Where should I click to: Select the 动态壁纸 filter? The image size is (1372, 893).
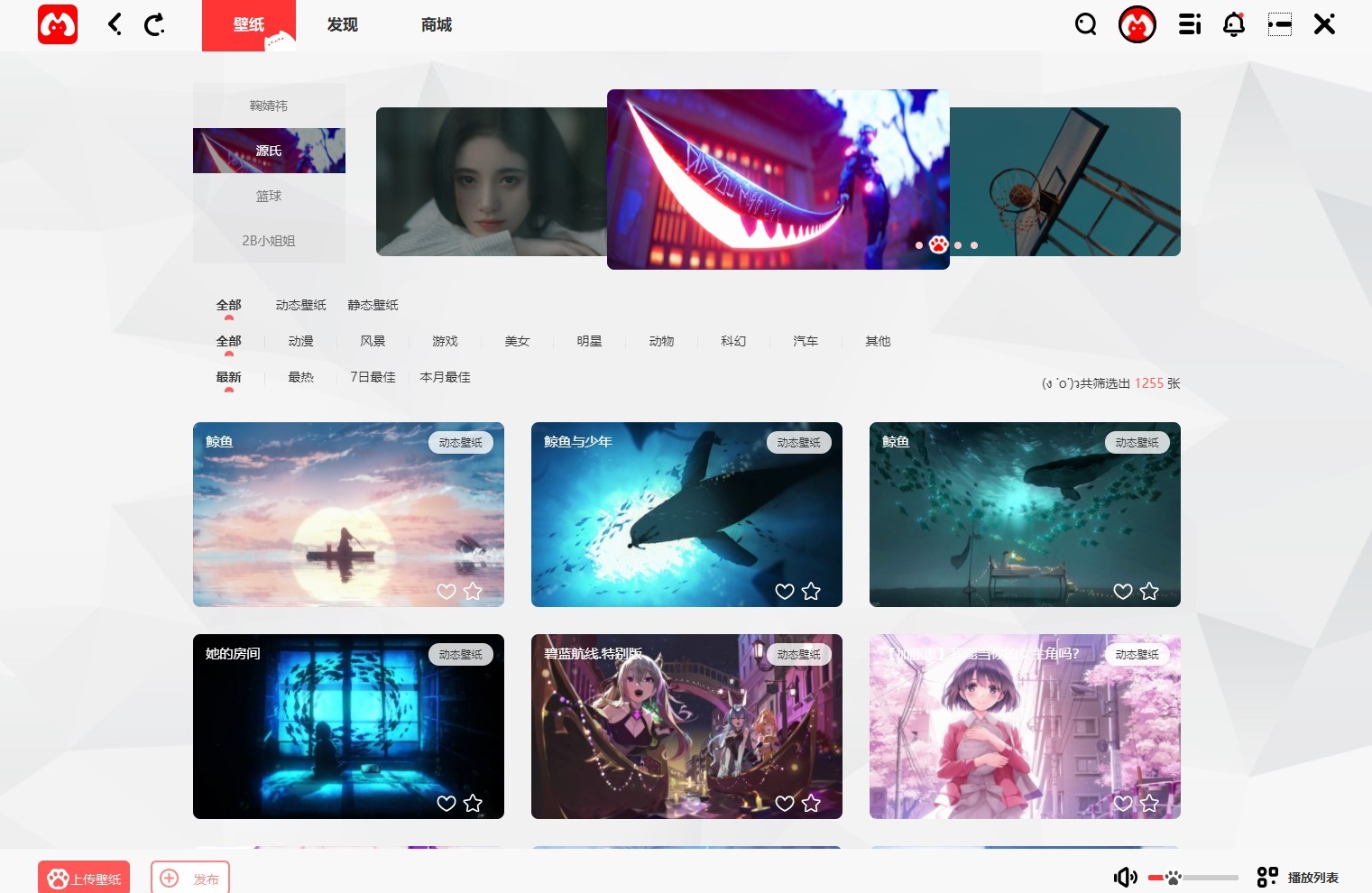tap(299, 304)
